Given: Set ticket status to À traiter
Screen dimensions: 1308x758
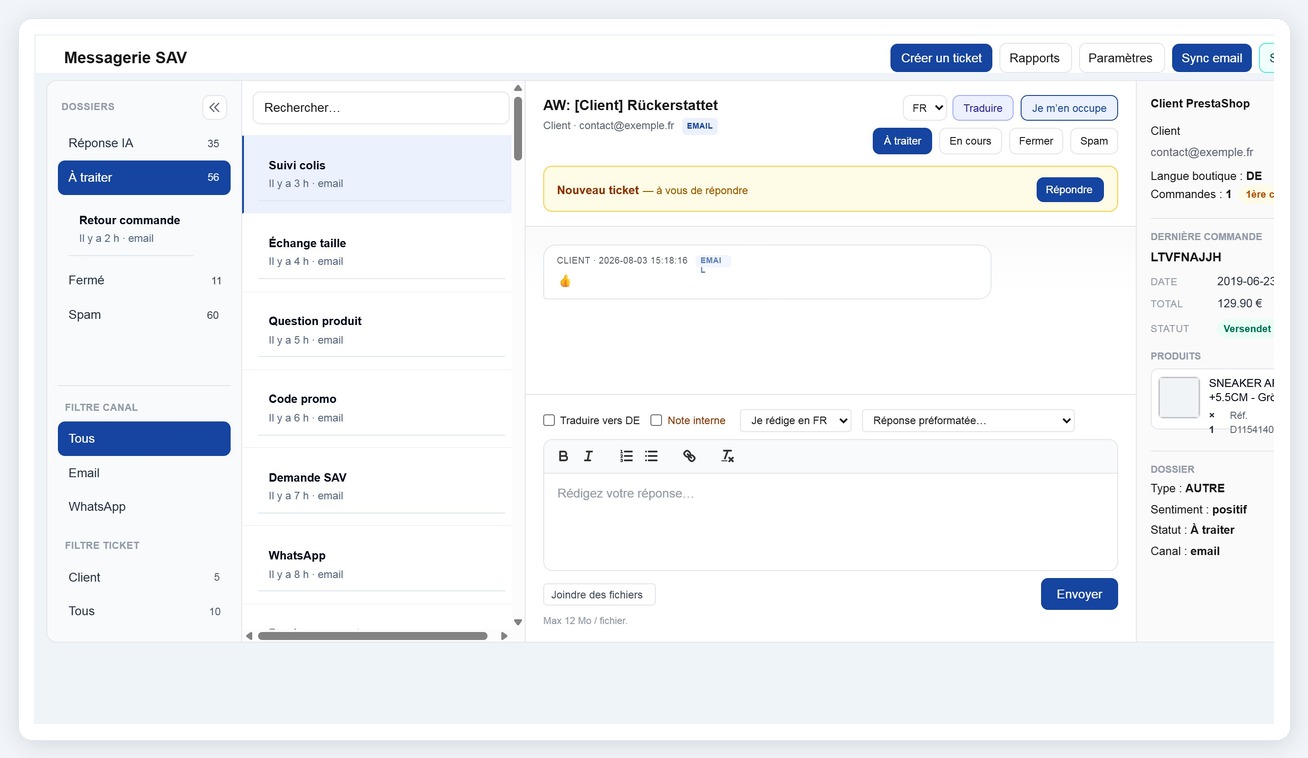Looking at the screenshot, I should click(x=902, y=141).
